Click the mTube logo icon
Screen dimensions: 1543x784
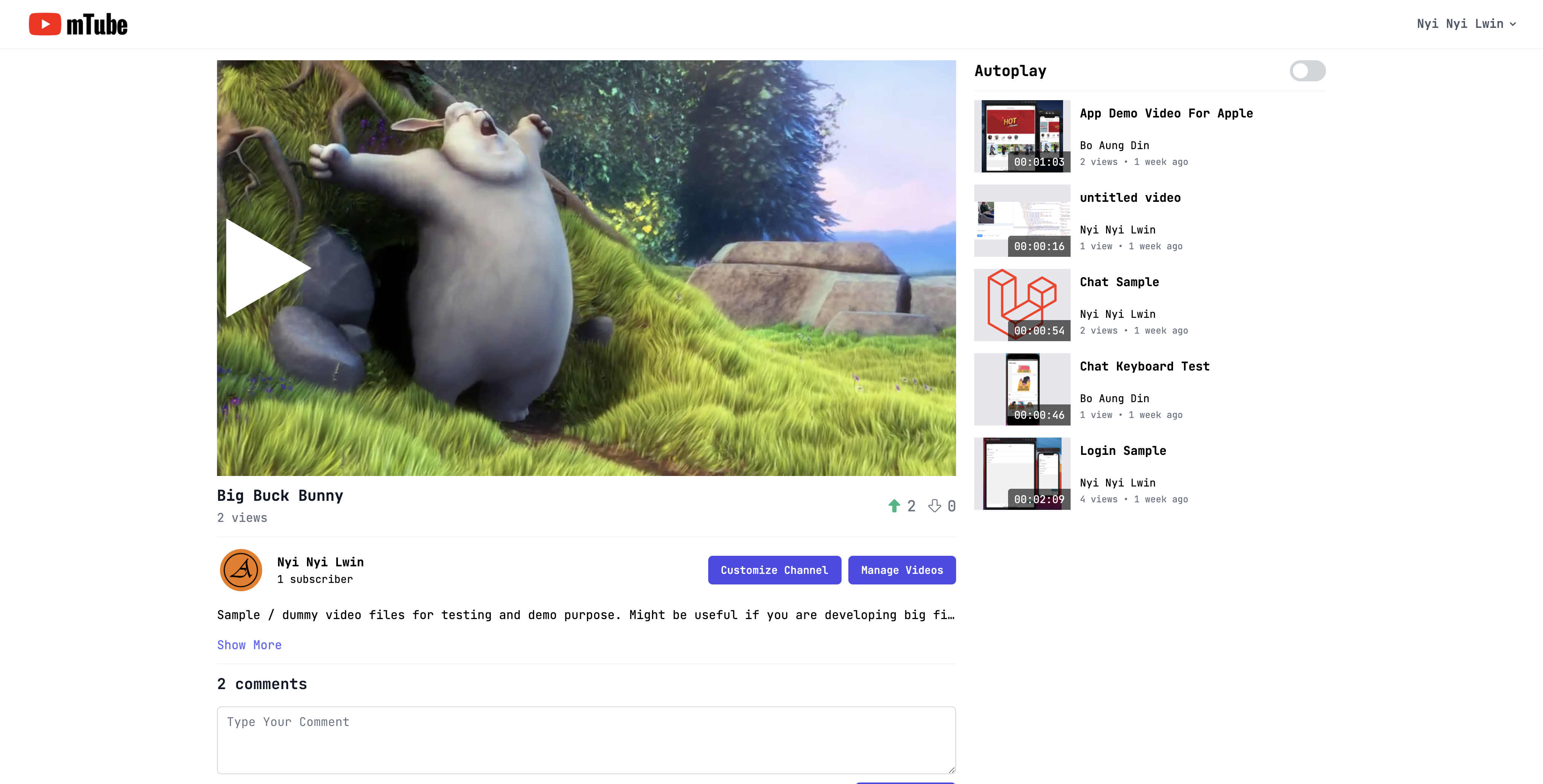45,24
